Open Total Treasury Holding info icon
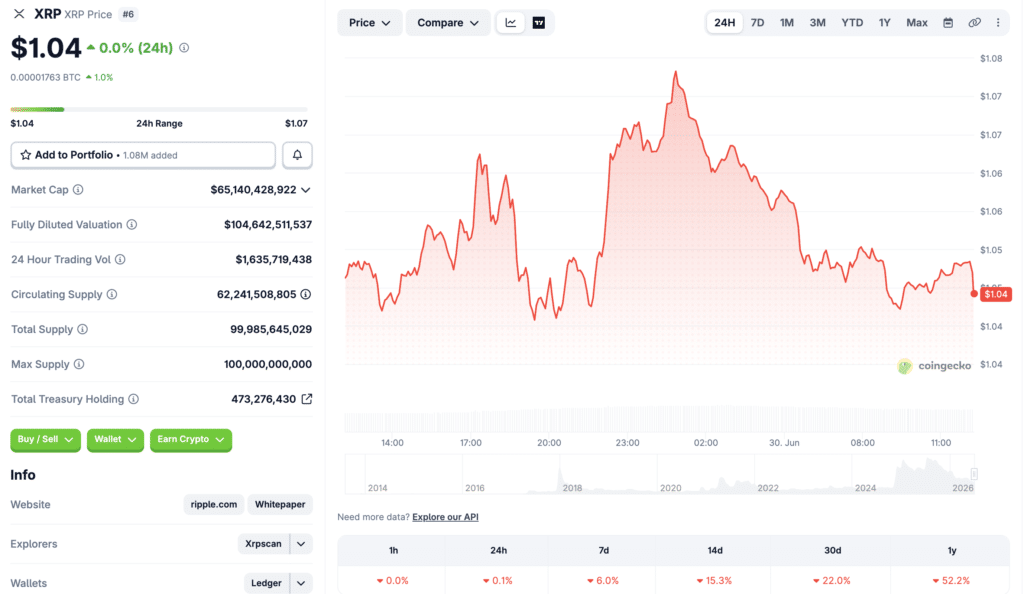The height and width of the screenshot is (594, 1024). [133, 399]
